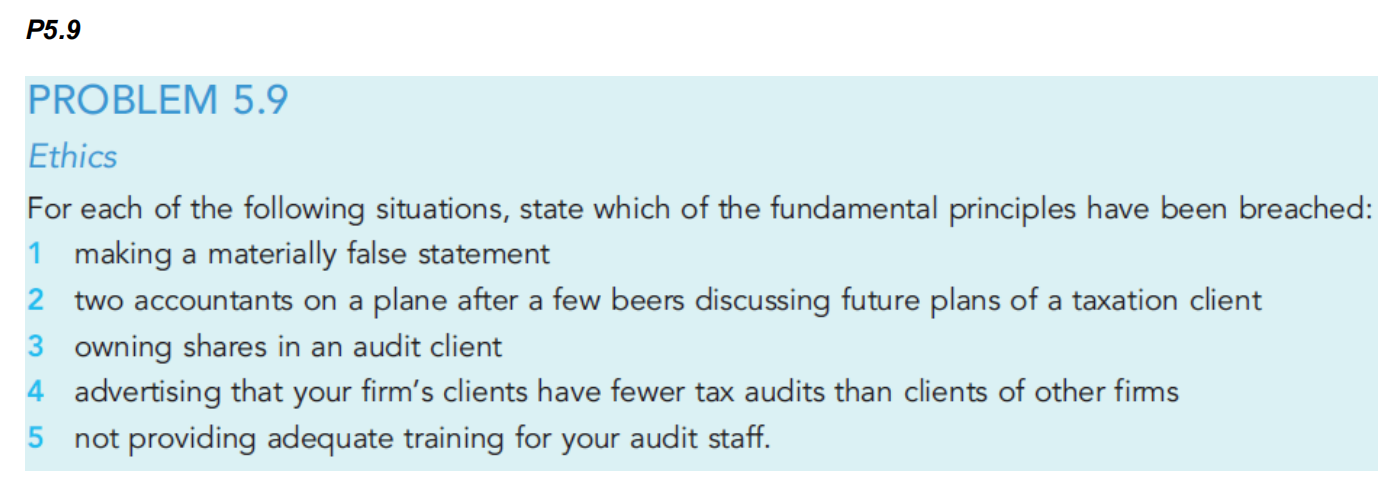Click 'not providing adequate training' line
Viewport: 1391px width, 489px height.
(x=422, y=439)
